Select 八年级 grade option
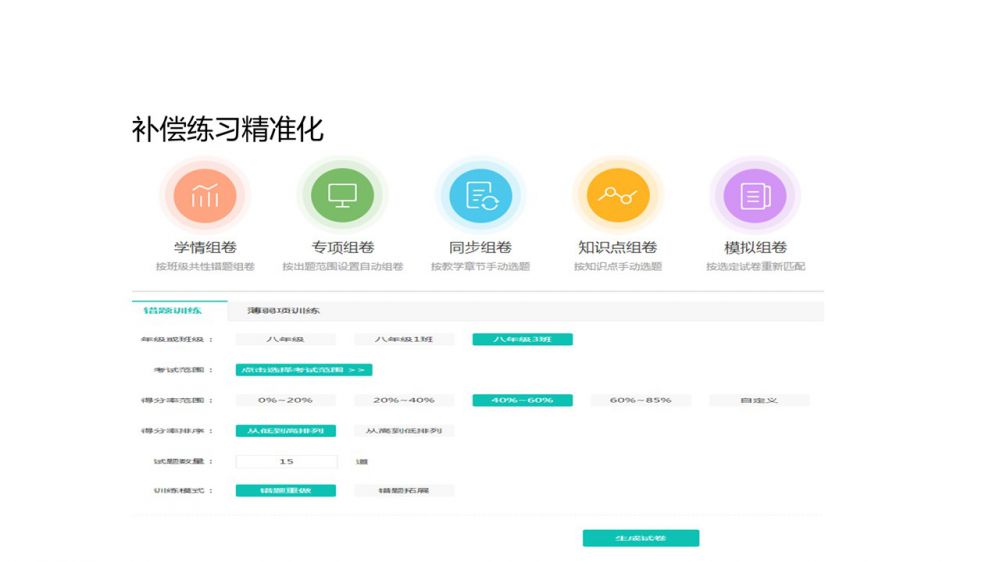Screen dimensions: 1000x562 click(285, 340)
